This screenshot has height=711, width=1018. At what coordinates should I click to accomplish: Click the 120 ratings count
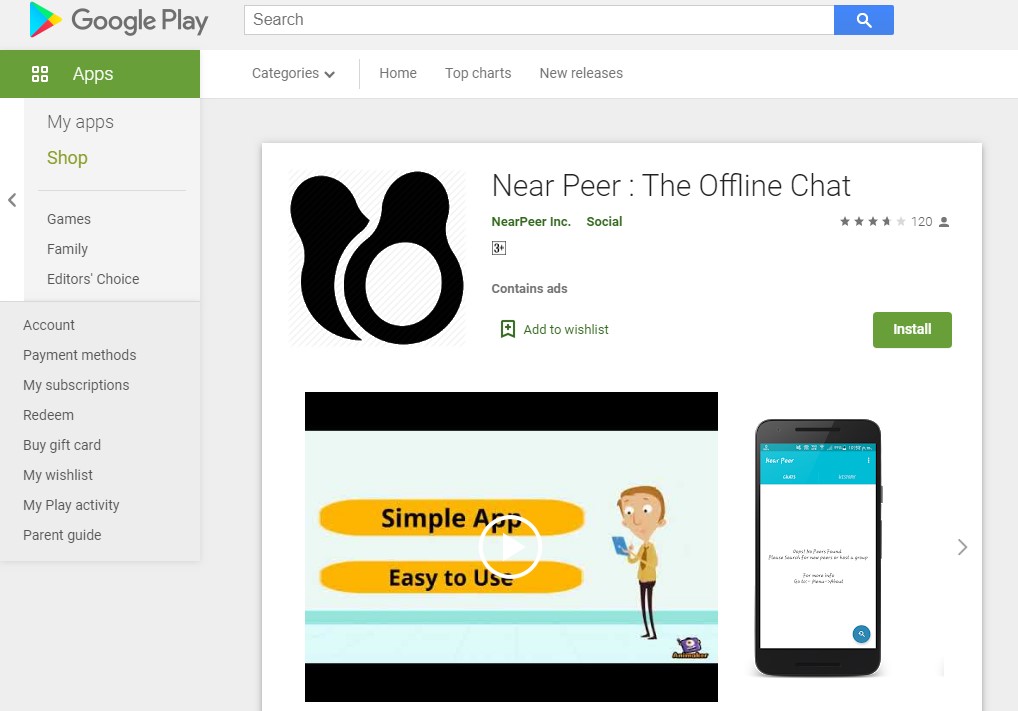point(921,222)
